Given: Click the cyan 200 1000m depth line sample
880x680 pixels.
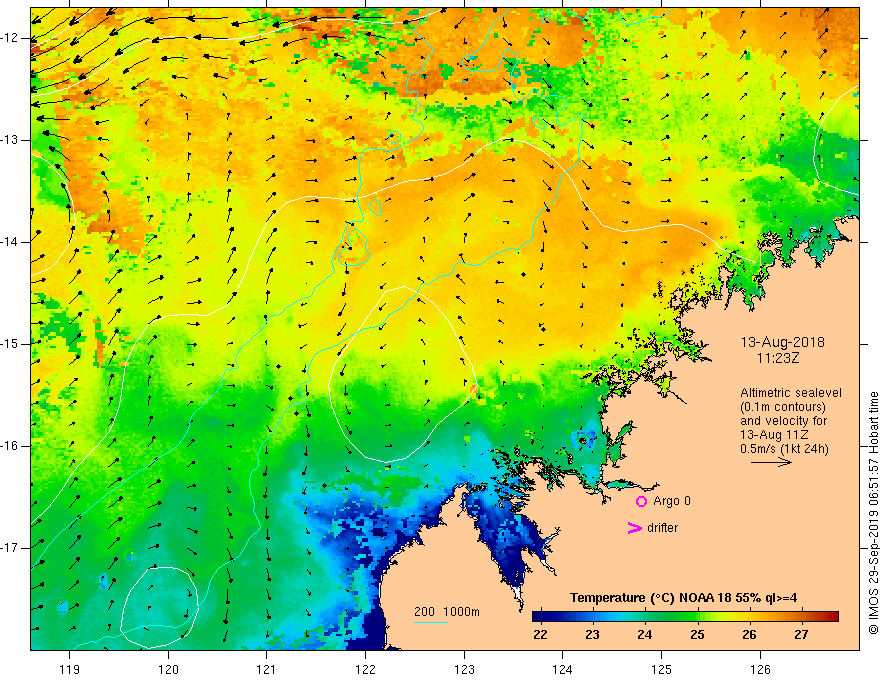Looking at the screenshot, I should click(x=430, y=622).
